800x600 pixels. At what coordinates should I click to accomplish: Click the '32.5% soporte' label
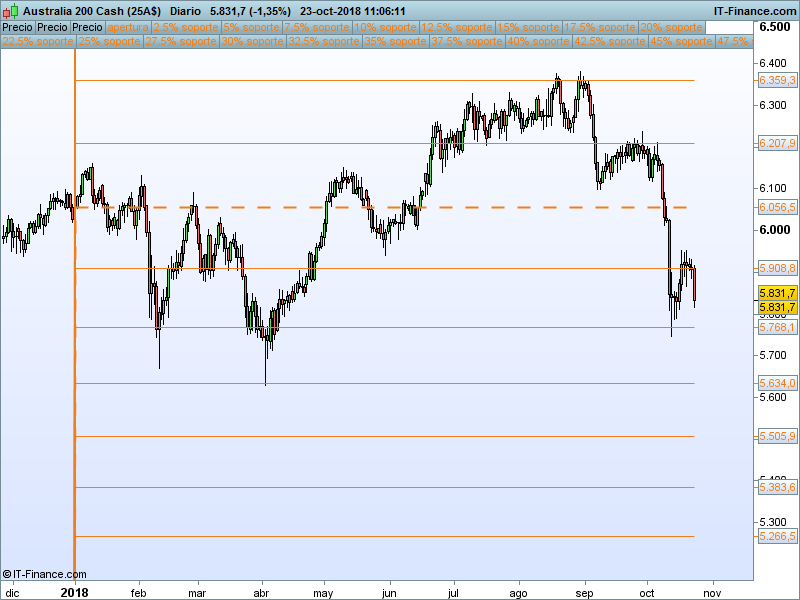click(323, 41)
